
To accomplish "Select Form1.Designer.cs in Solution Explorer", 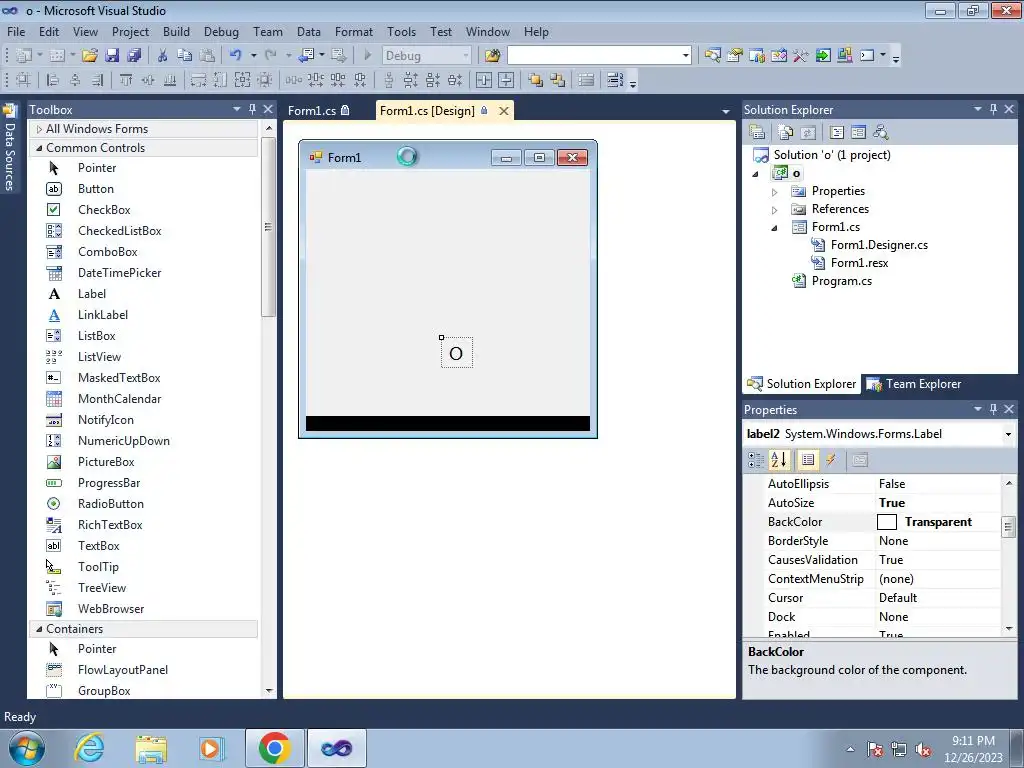I will 879,245.
